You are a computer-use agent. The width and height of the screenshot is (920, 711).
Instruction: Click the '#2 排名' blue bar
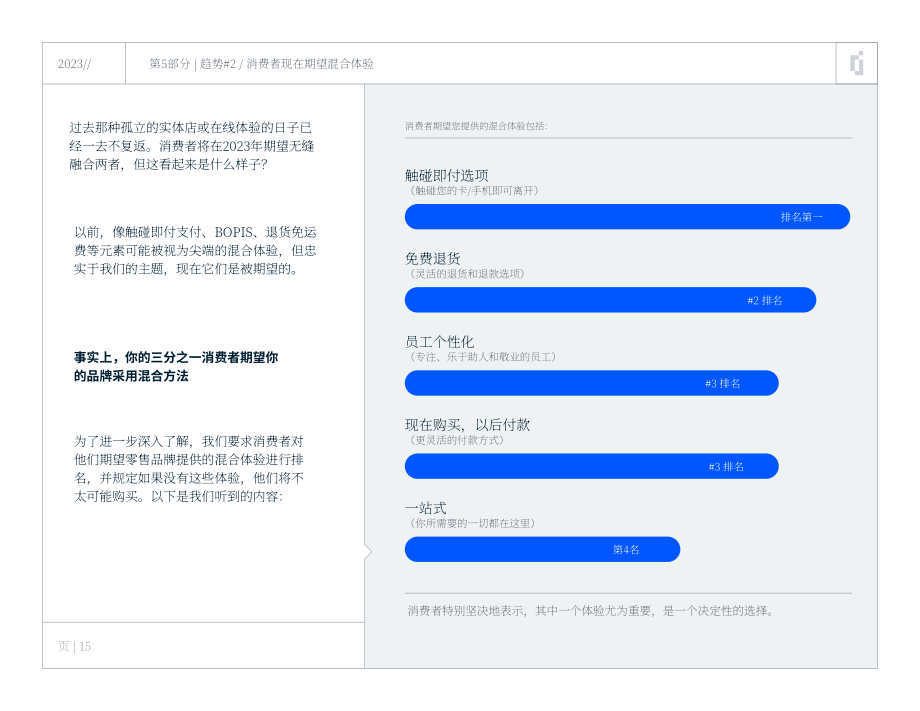tap(610, 300)
